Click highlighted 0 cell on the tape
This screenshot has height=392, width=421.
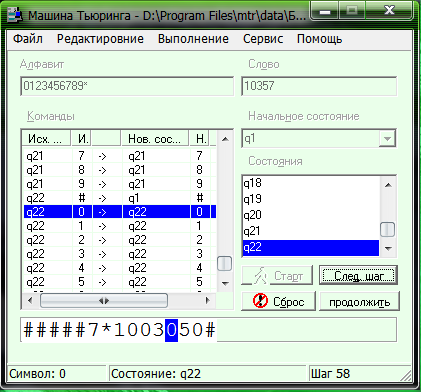pyautogui.click(x=171, y=330)
